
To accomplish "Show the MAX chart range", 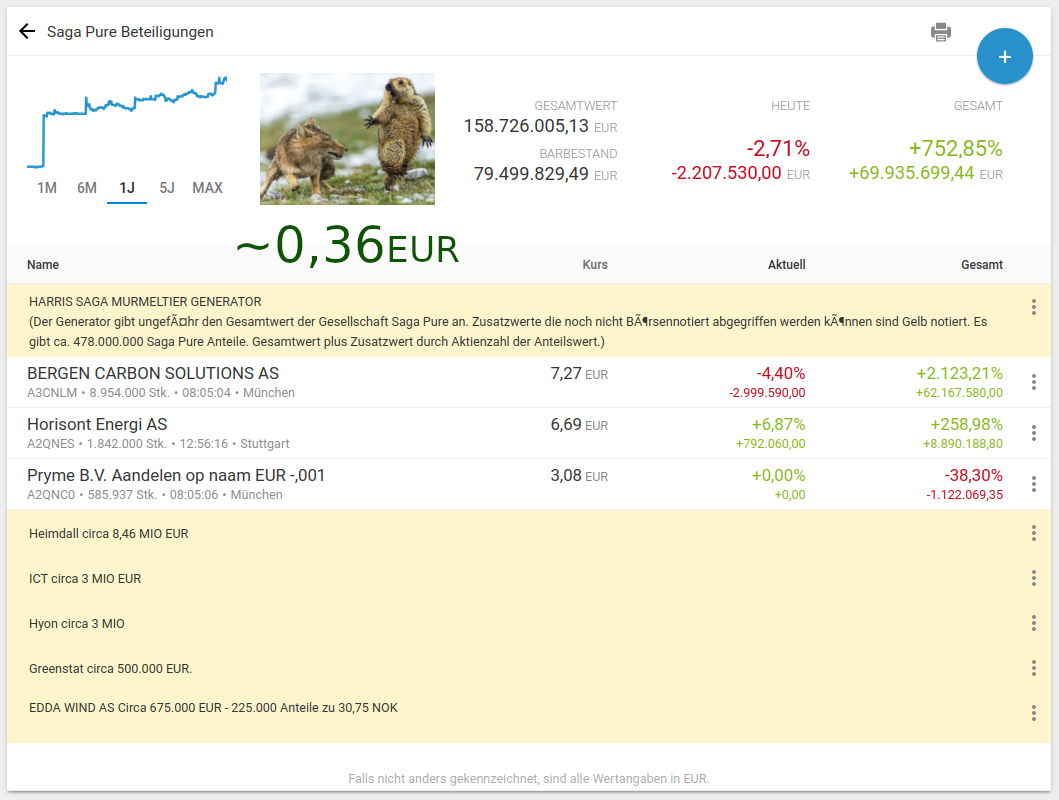I will point(207,188).
